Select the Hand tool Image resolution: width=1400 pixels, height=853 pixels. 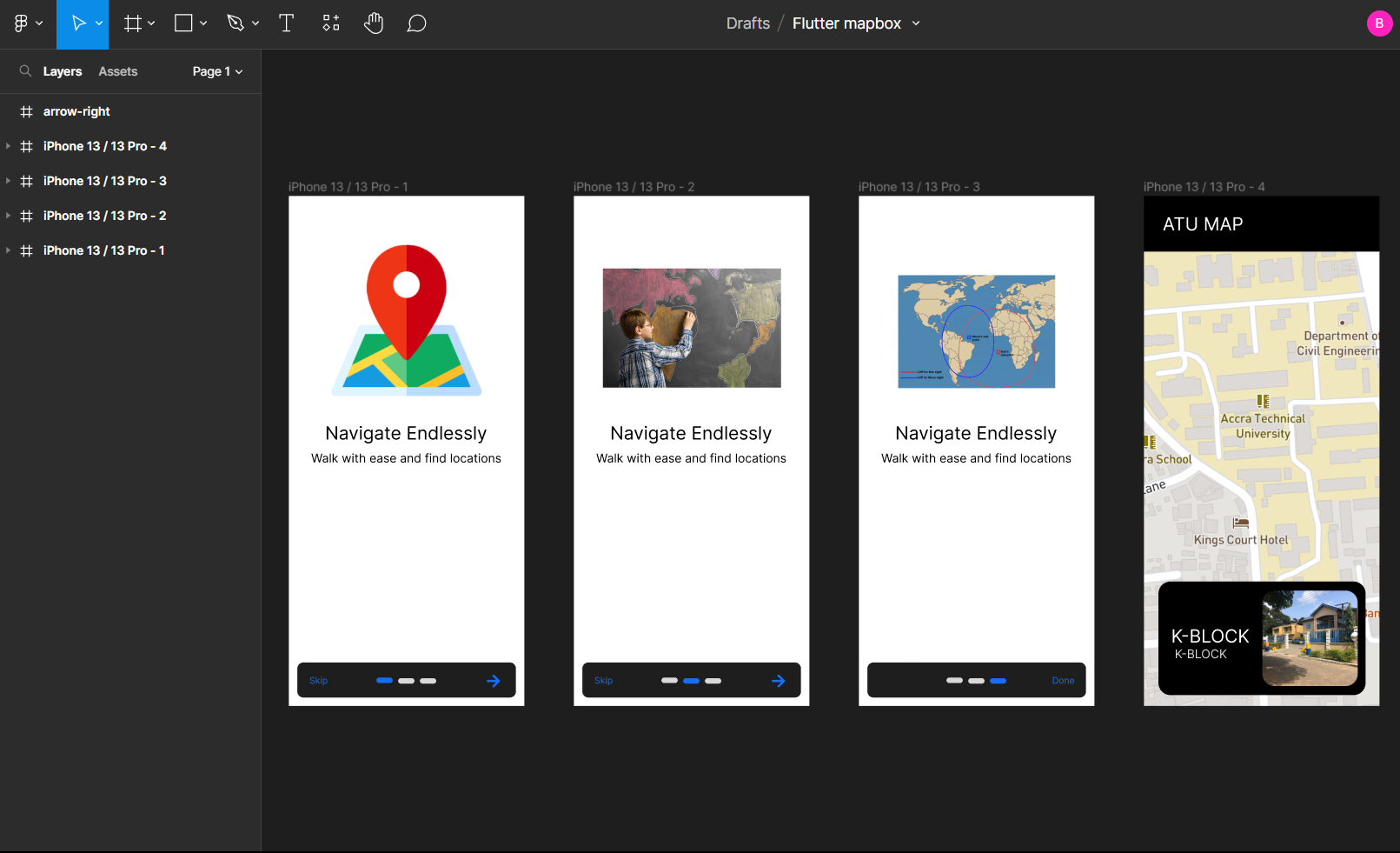[x=374, y=23]
